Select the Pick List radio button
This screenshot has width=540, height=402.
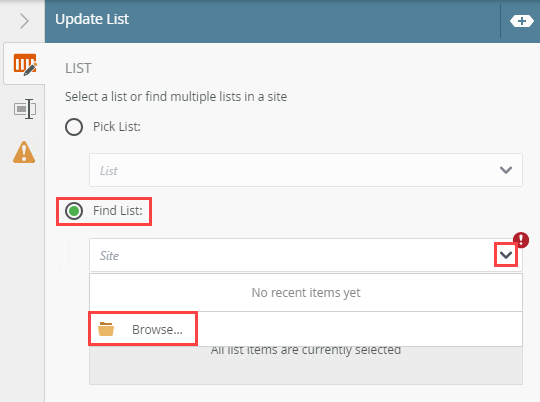coord(74,127)
